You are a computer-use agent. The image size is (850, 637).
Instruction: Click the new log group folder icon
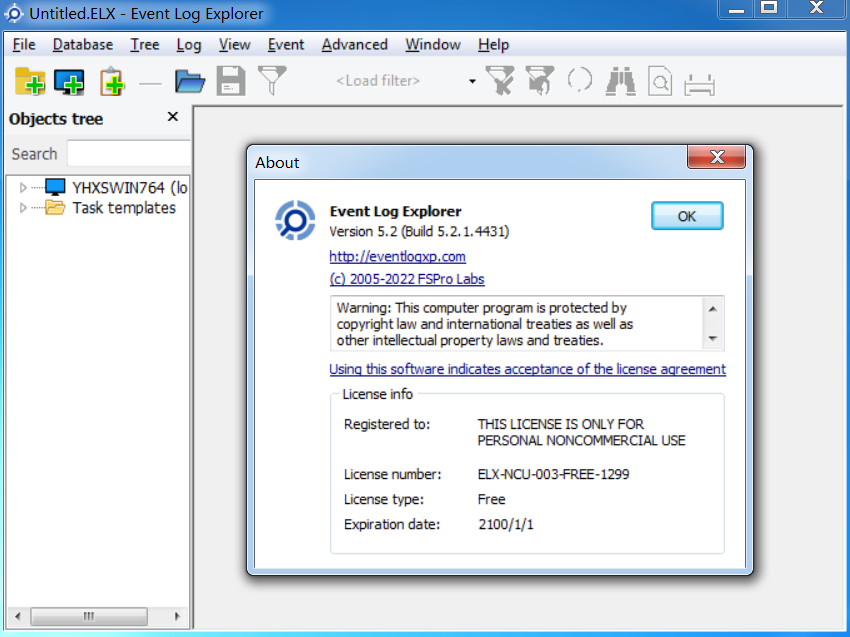[x=30, y=81]
